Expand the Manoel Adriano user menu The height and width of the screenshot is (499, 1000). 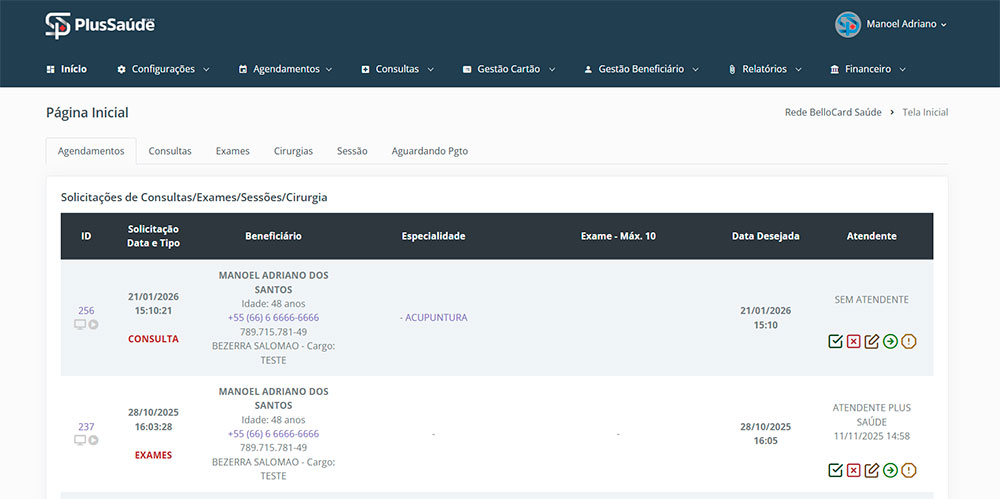(x=892, y=24)
